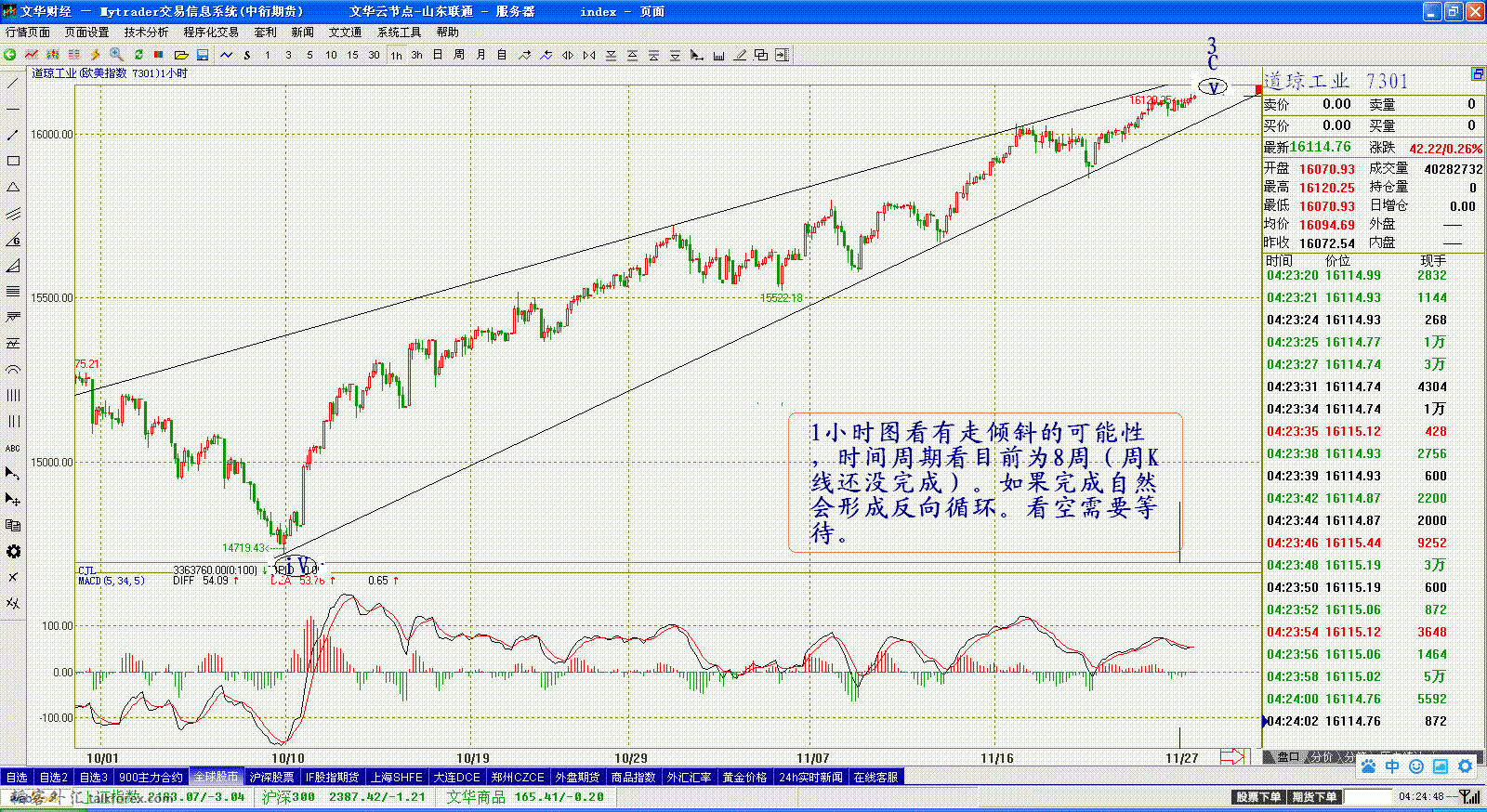The image size is (1487, 812).
Task: Open the 程序化交易 menu
Action: [211, 32]
